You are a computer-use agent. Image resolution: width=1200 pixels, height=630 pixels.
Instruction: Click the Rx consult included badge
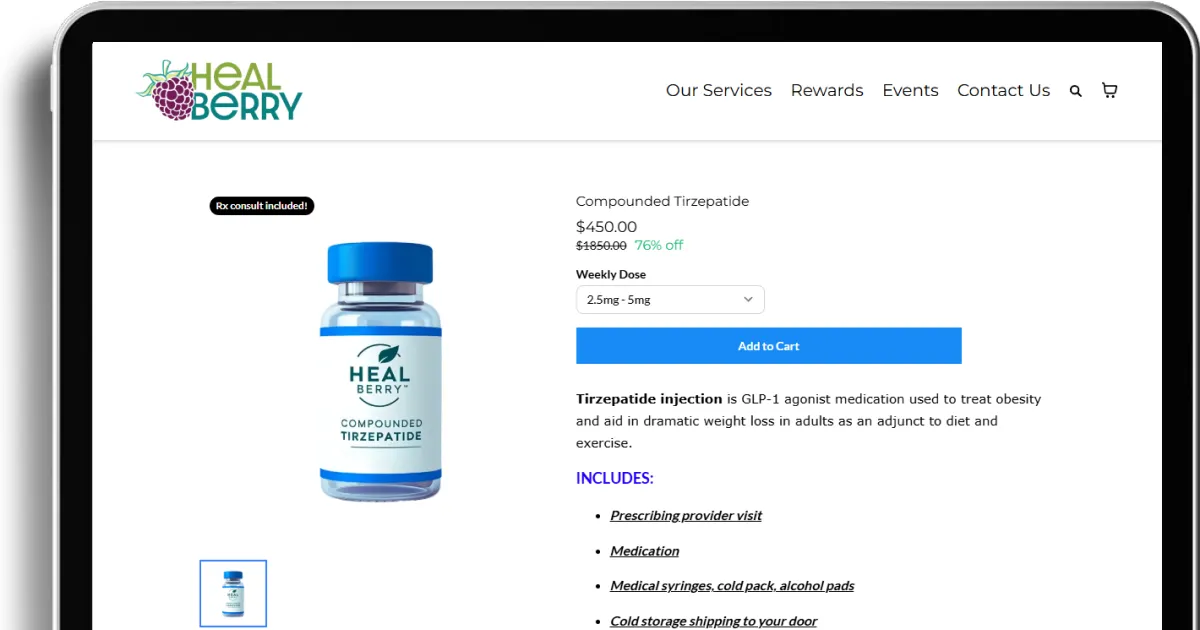[262, 206]
